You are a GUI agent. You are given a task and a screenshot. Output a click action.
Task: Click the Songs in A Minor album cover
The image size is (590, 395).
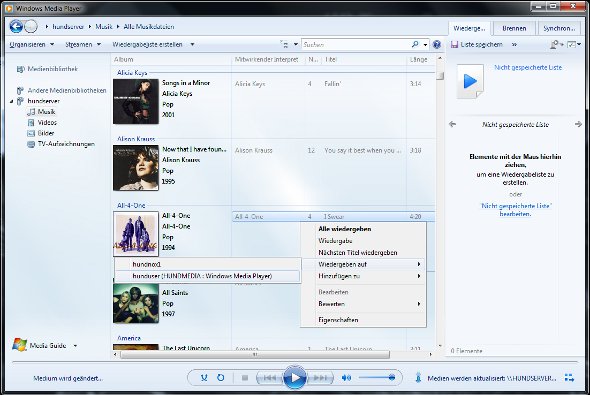[136, 101]
